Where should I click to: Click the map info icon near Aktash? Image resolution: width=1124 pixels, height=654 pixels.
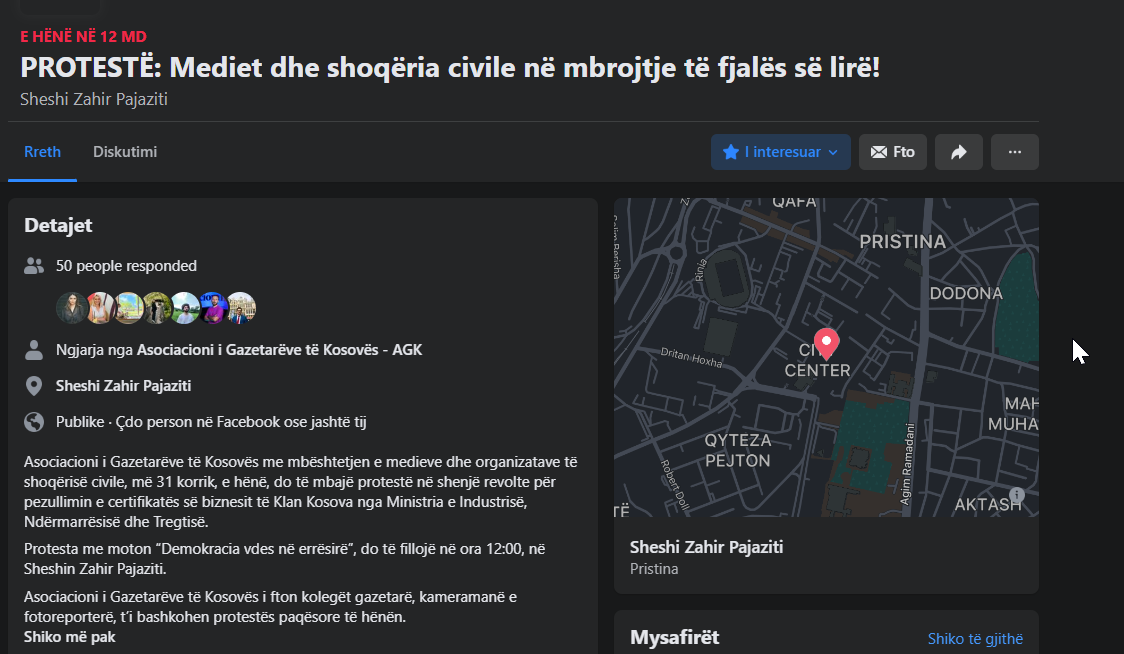pyautogui.click(x=1017, y=495)
